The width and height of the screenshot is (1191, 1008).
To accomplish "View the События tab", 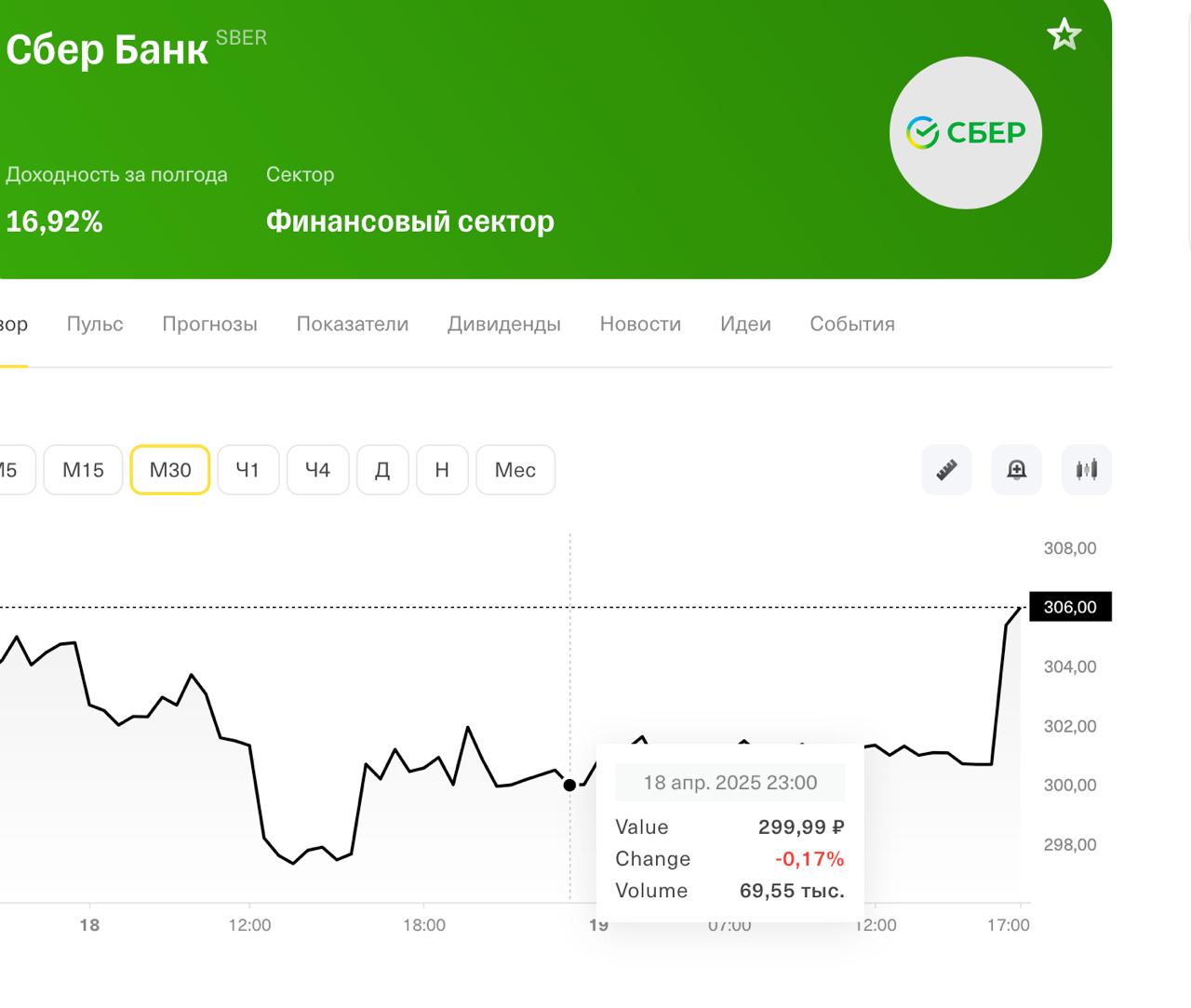I will (851, 324).
